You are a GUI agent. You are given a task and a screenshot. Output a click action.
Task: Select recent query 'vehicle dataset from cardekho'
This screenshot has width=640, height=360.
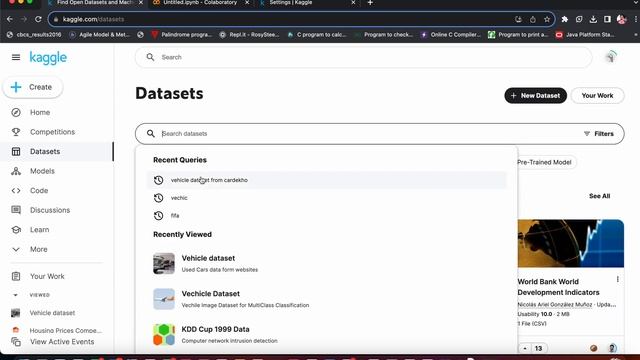(x=327, y=180)
